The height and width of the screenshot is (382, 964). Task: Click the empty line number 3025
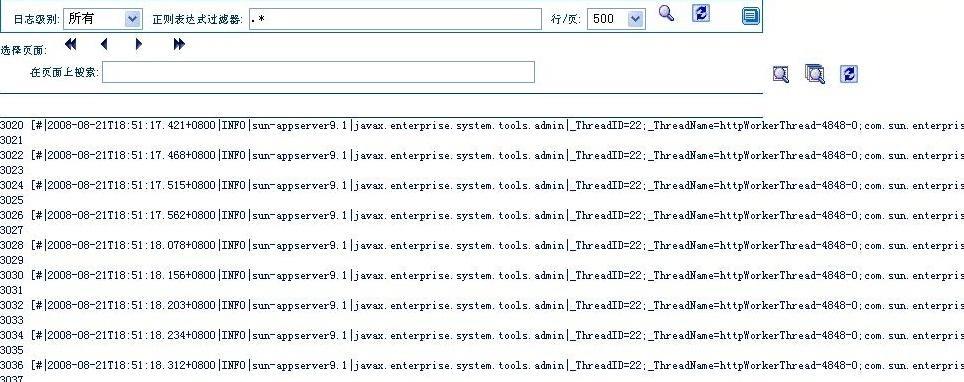(x=12, y=201)
